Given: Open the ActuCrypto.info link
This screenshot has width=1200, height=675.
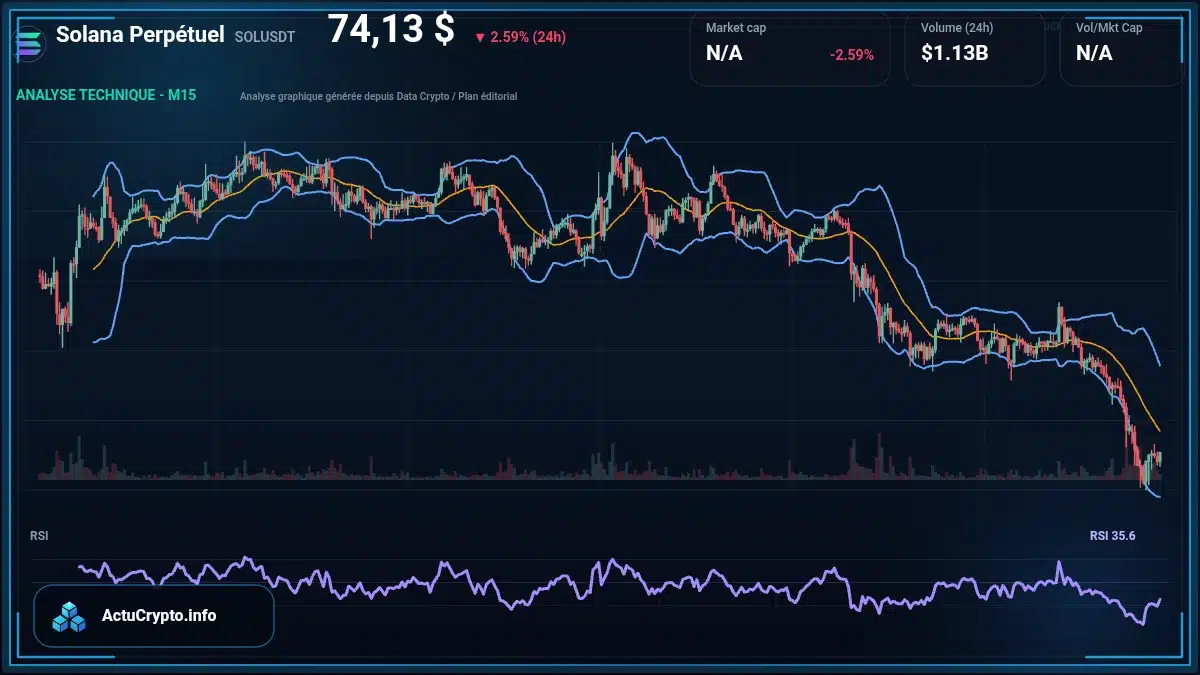Looking at the screenshot, I should 159,616.
